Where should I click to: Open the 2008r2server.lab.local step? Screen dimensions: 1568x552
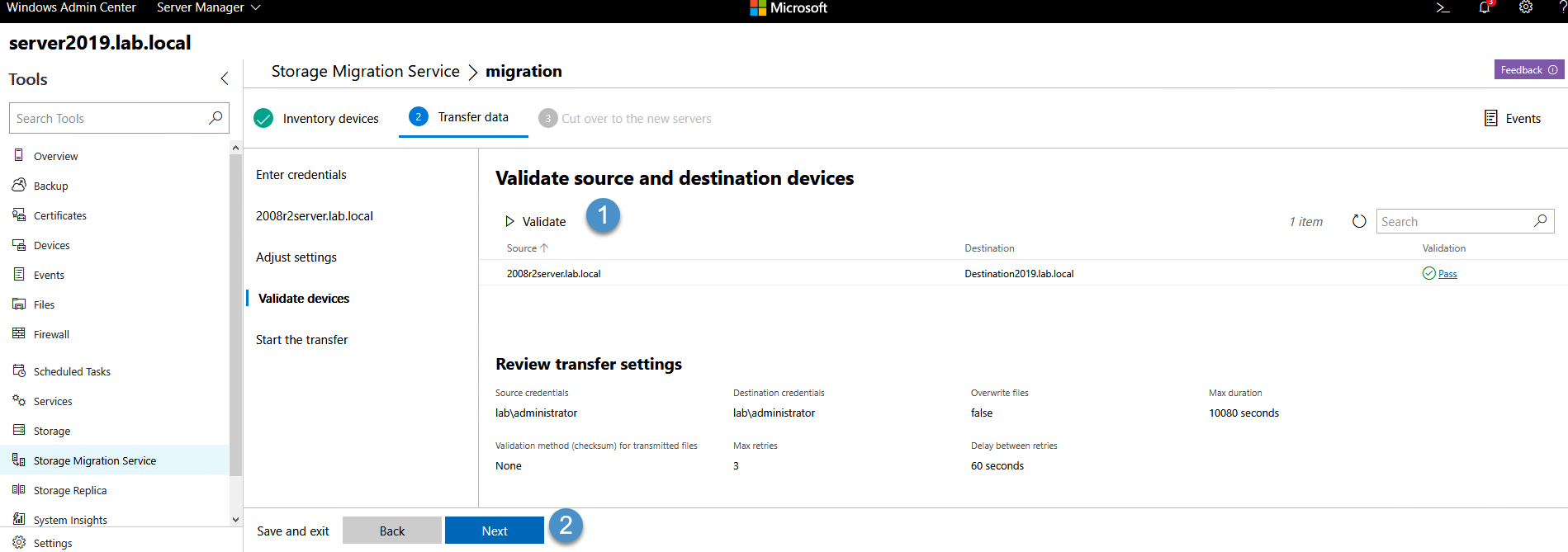pos(315,215)
